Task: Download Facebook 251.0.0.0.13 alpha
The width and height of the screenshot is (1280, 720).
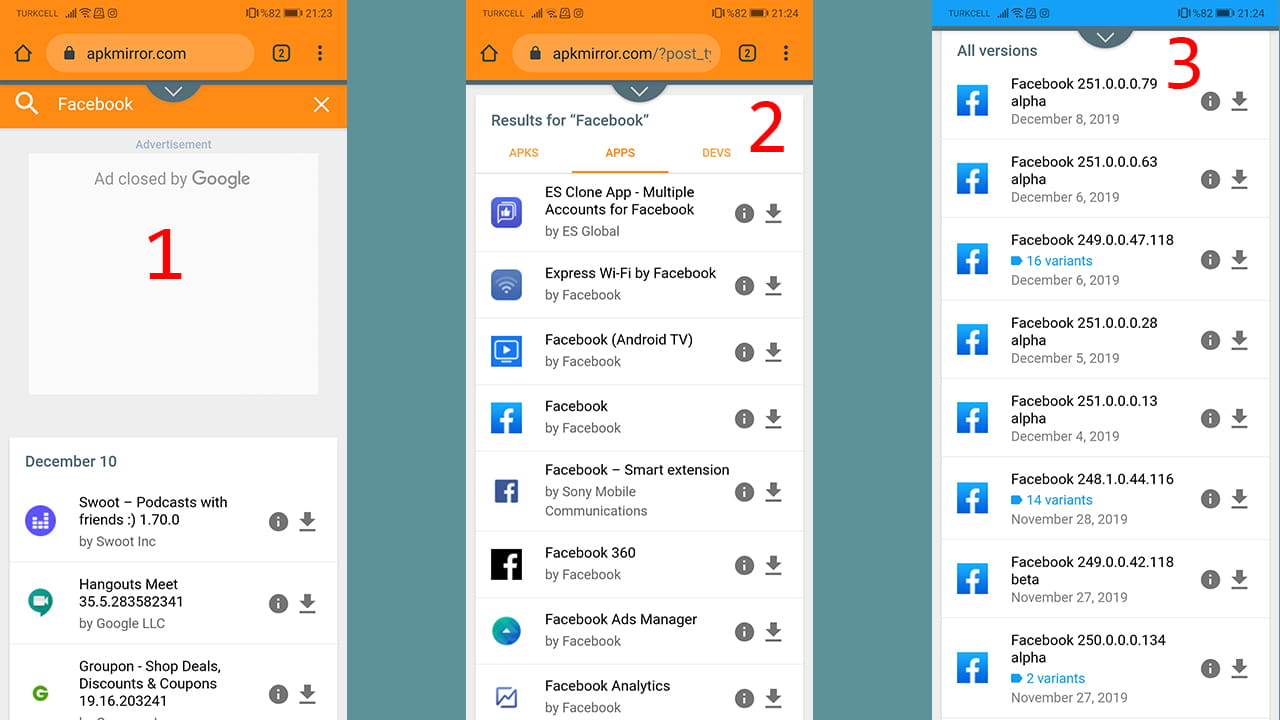Action: point(1239,418)
